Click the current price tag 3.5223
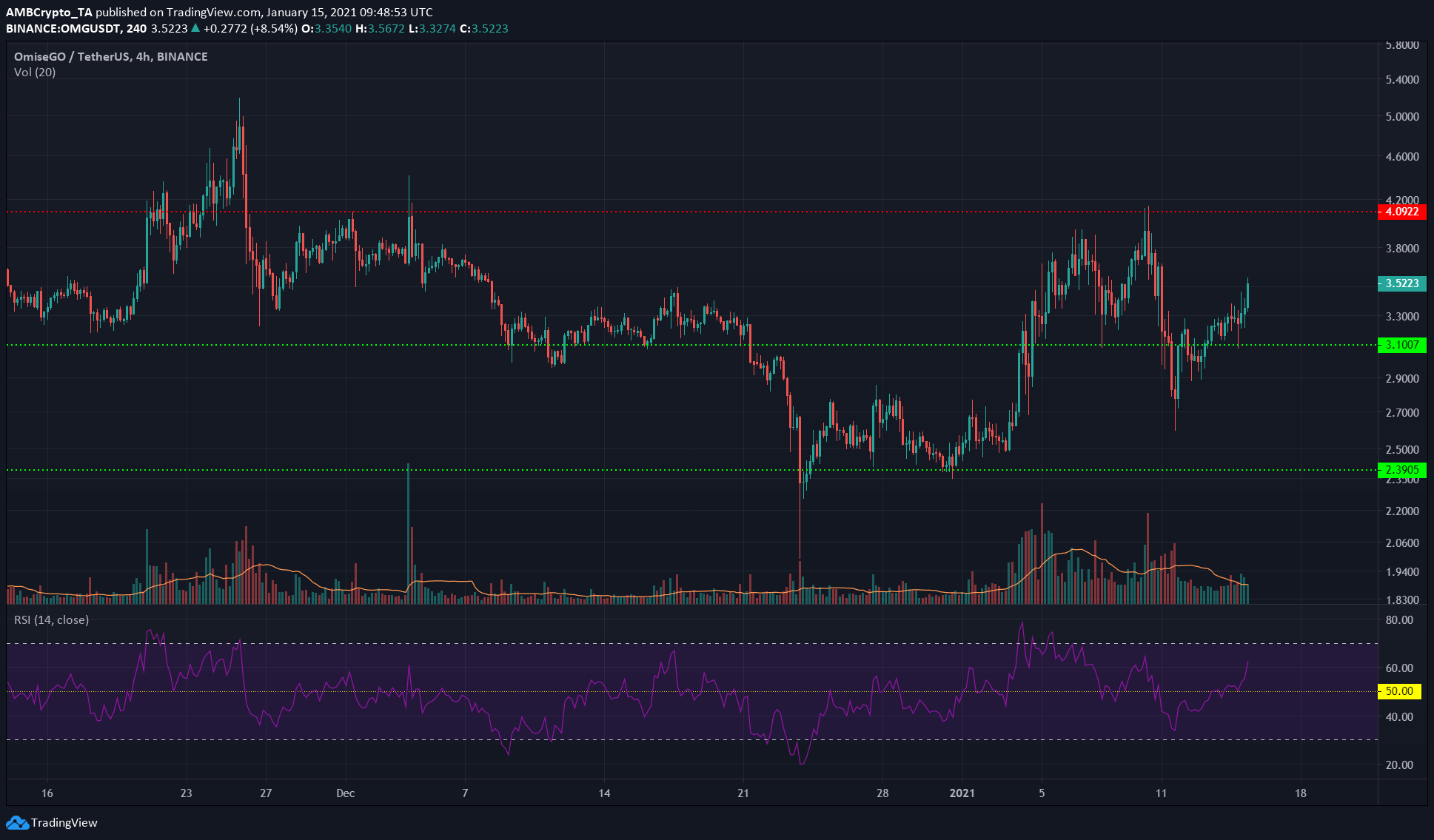The width and height of the screenshot is (1434, 840). coord(1401,283)
